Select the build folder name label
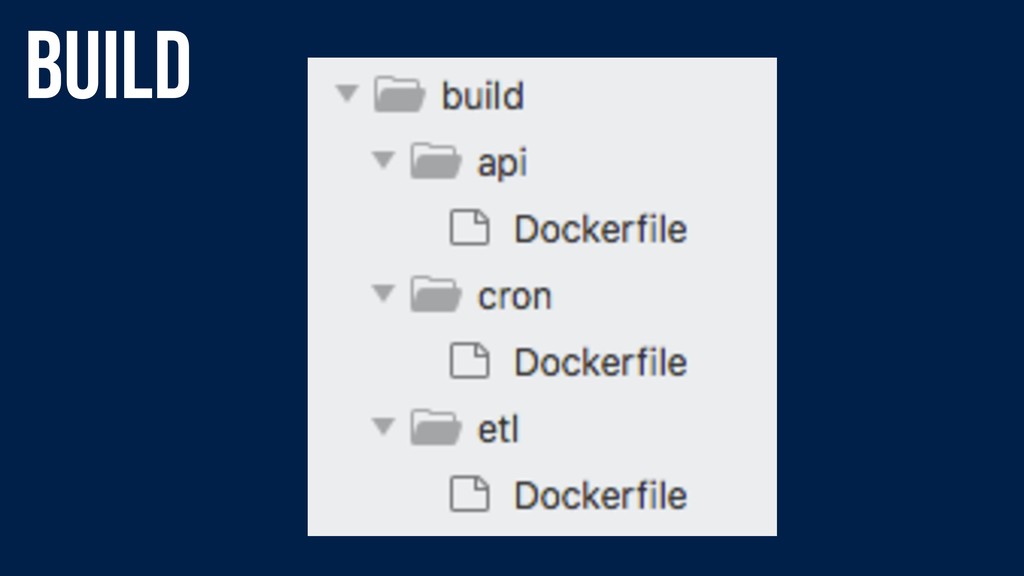This screenshot has width=1024, height=576. coord(483,95)
